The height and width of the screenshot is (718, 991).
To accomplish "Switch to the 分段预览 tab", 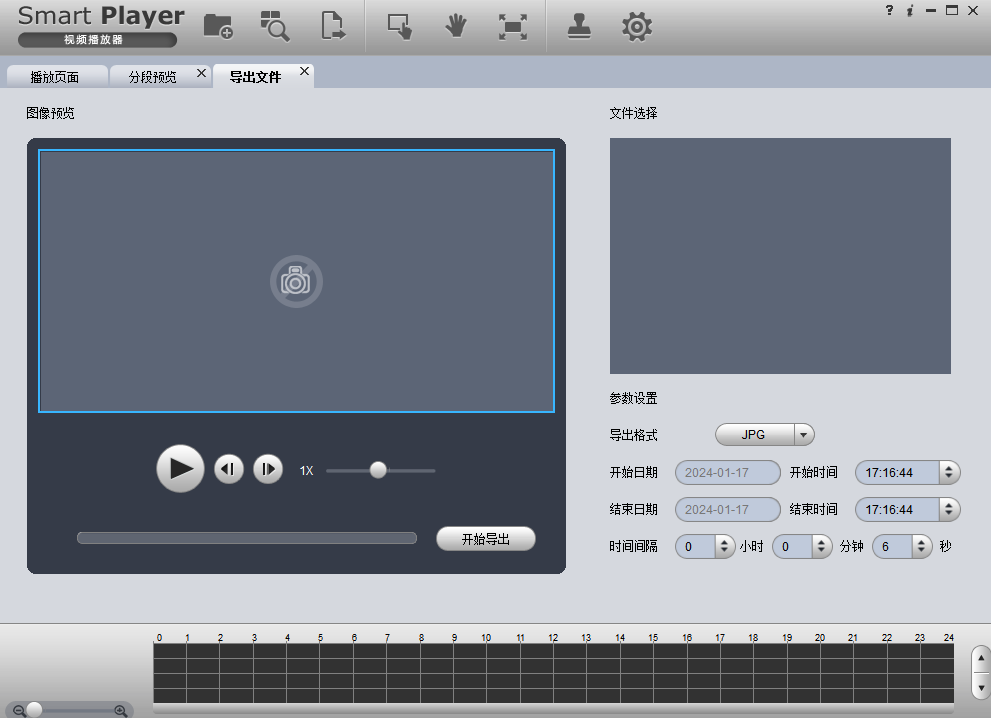I will click(x=152, y=77).
